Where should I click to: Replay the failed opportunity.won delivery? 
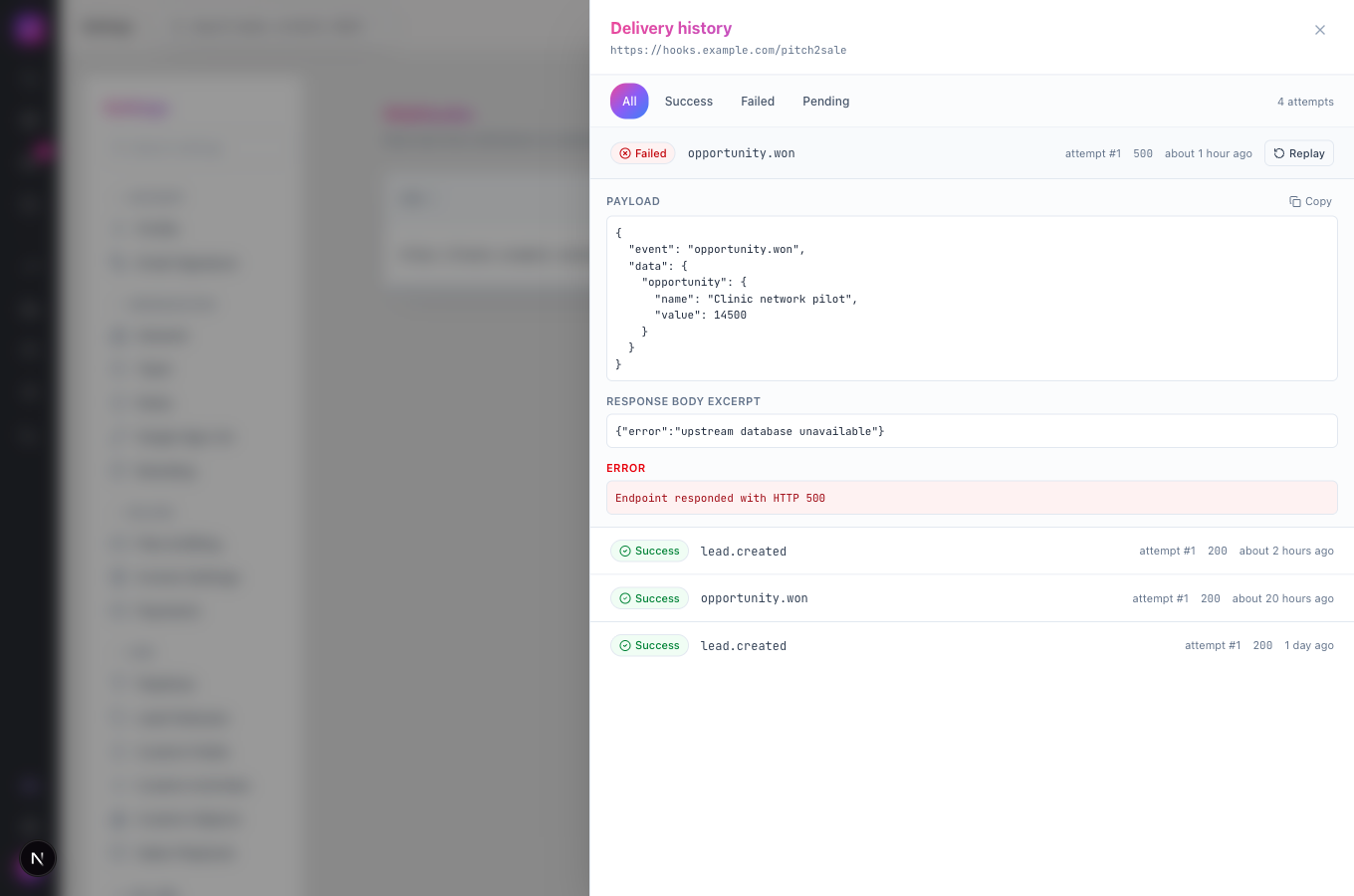coord(1299,153)
